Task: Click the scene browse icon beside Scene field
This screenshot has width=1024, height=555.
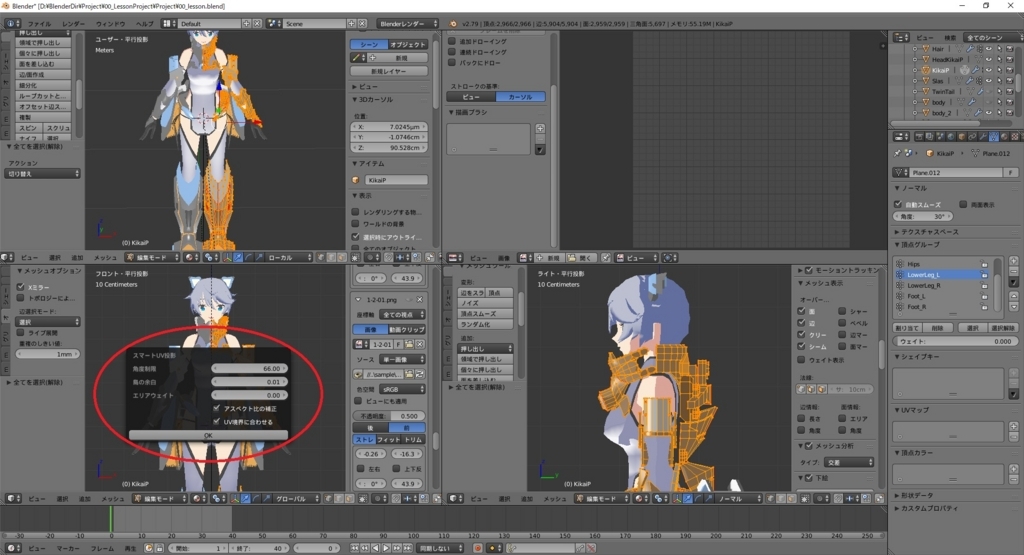Action: pos(274,24)
